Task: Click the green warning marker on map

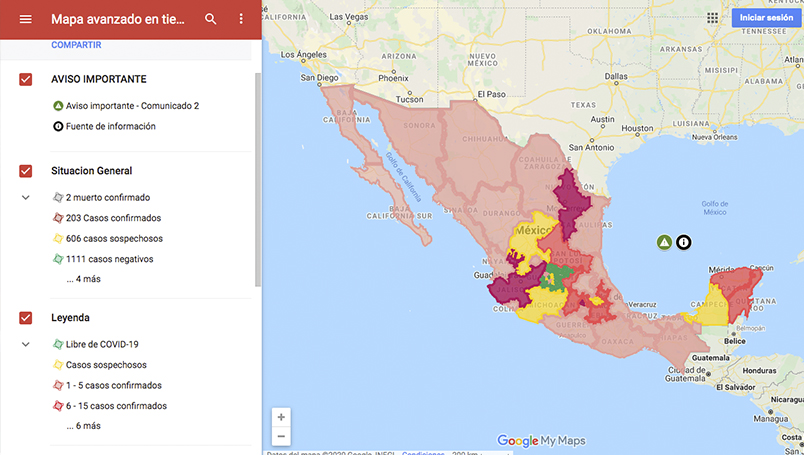Action: coord(664,242)
